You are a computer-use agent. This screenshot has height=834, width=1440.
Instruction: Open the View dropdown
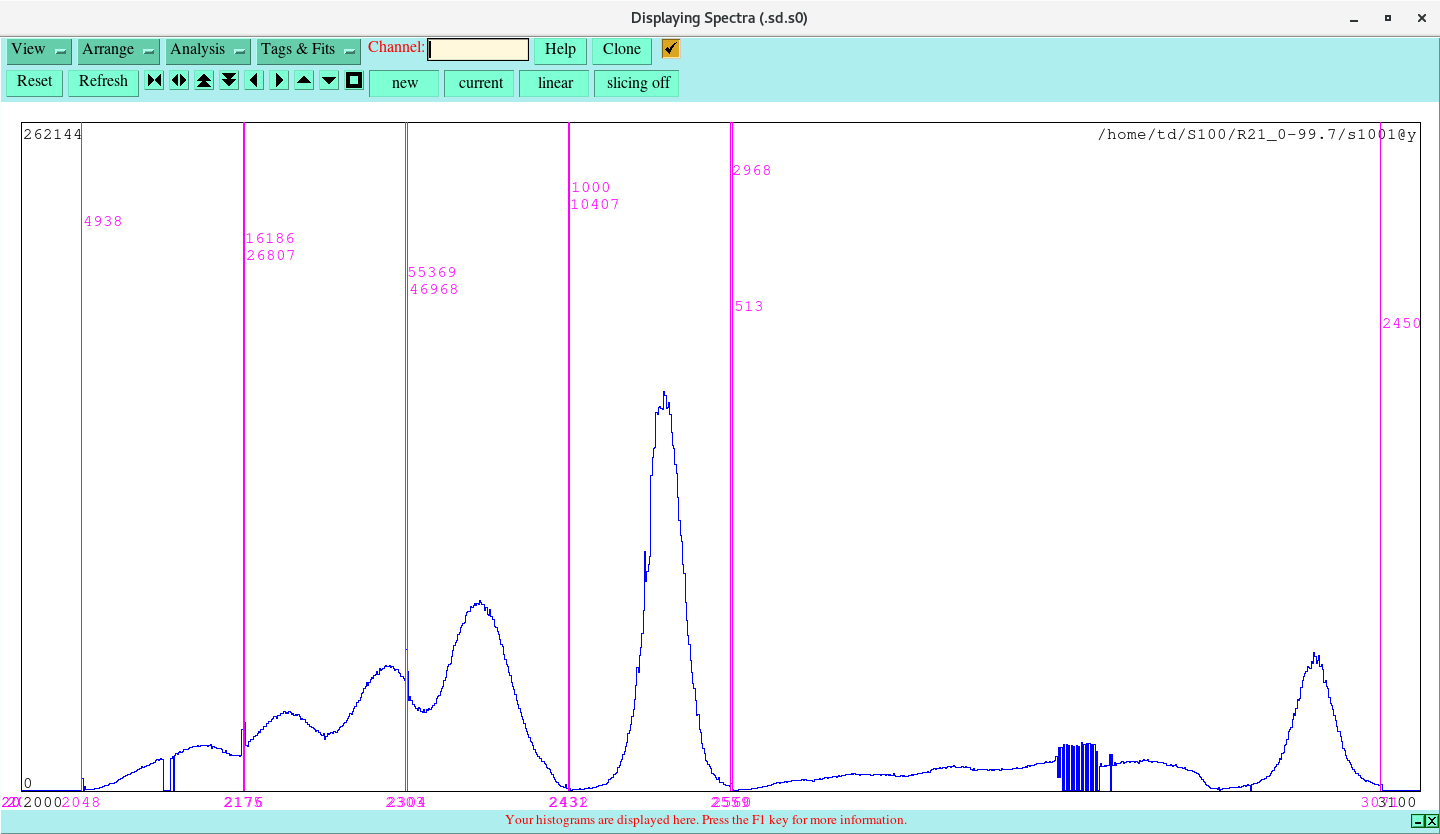(x=38, y=49)
